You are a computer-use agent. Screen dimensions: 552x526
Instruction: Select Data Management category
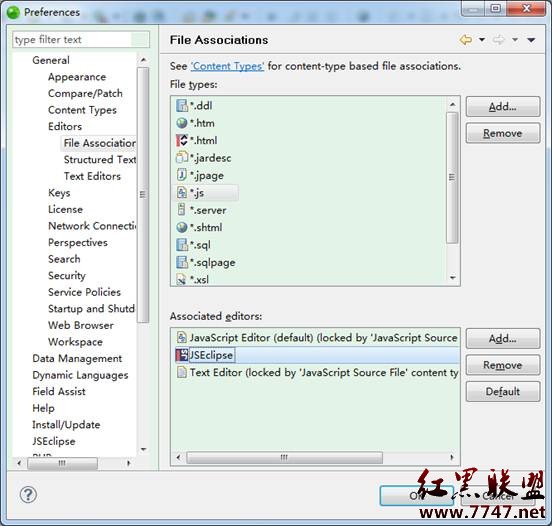pos(77,358)
